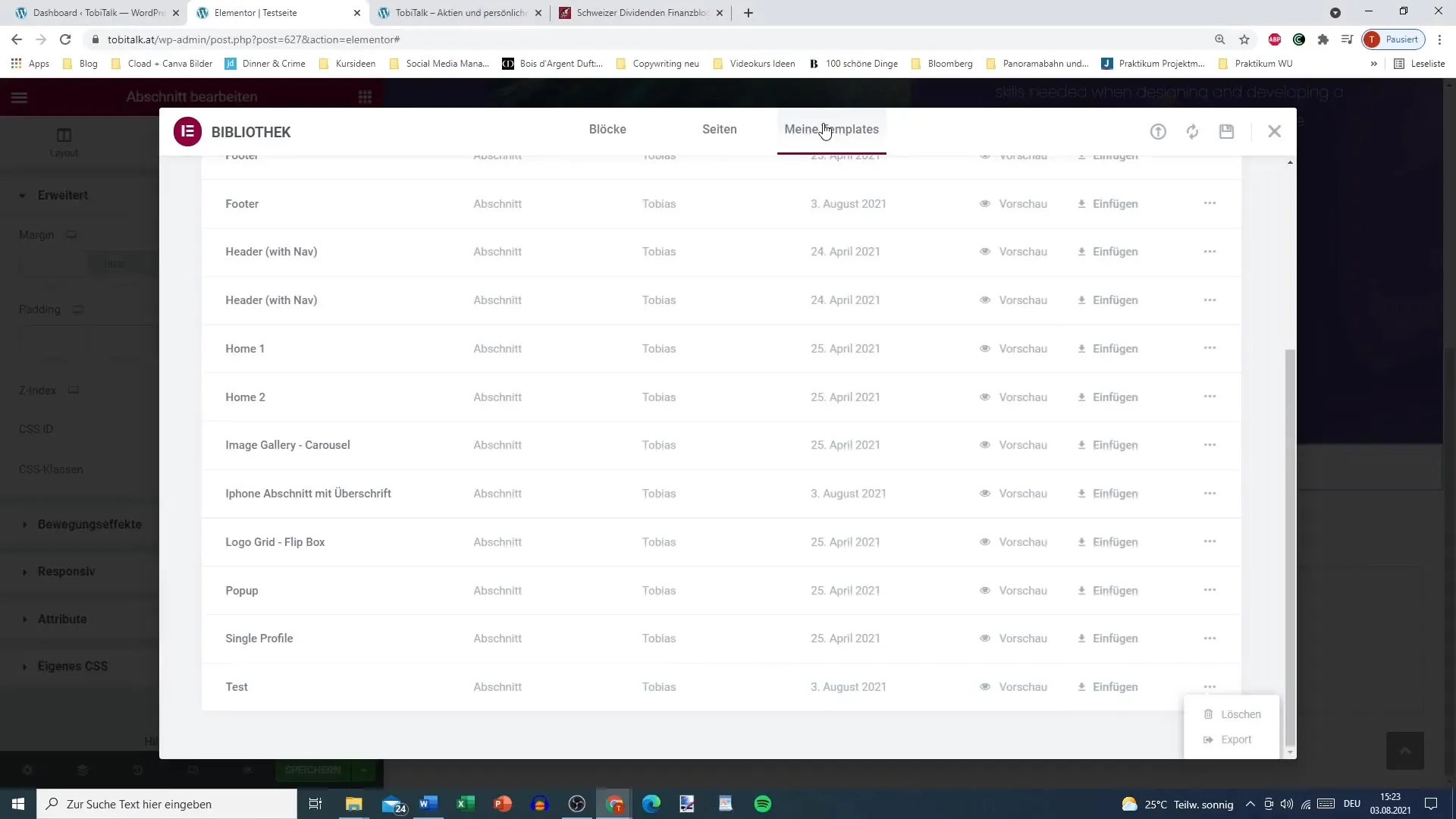Open the Leseliste reading list
This screenshot has height=819, width=1456.
pyautogui.click(x=1419, y=64)
